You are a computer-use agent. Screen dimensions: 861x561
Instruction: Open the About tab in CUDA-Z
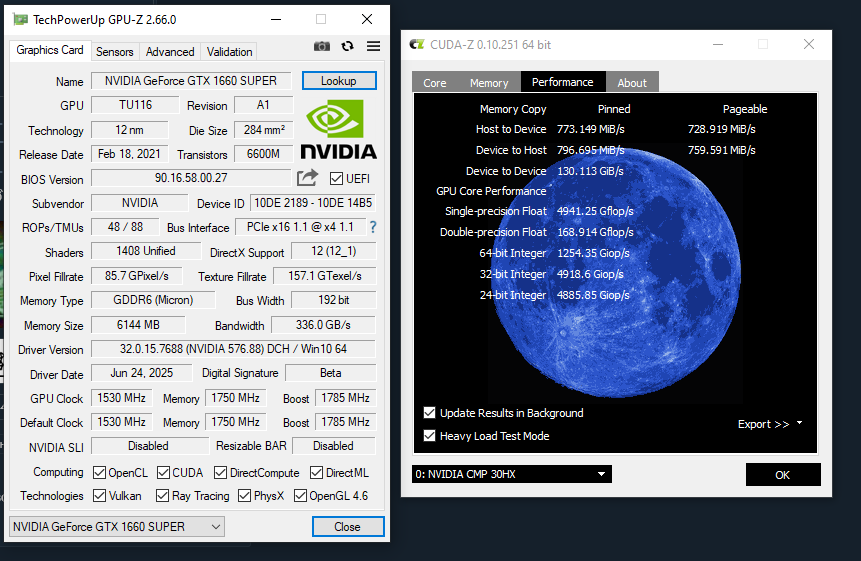(x=632, y=83)
